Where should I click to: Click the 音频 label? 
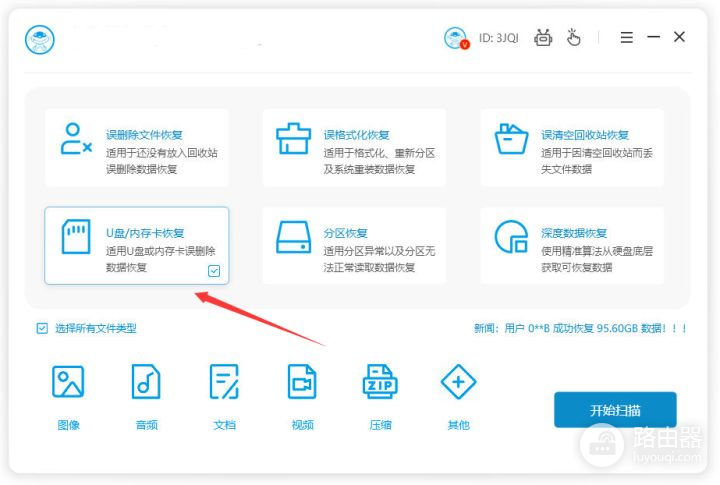pyautogui.click(x=146, y=425)
